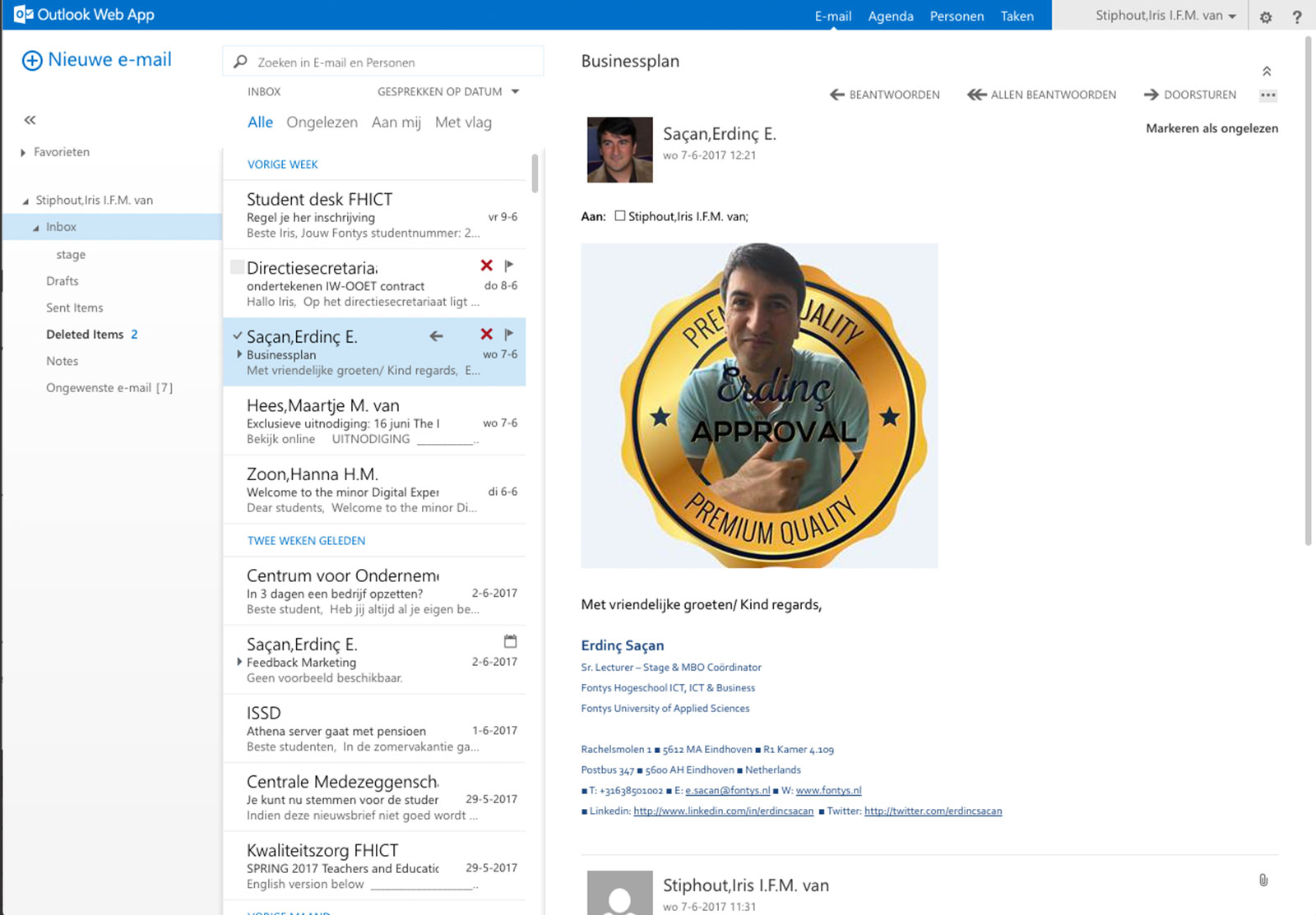Viewport: 1316px width, 915px height.
Task: Collapse the folder pane with double chevron
Action: tap(30, 120)
